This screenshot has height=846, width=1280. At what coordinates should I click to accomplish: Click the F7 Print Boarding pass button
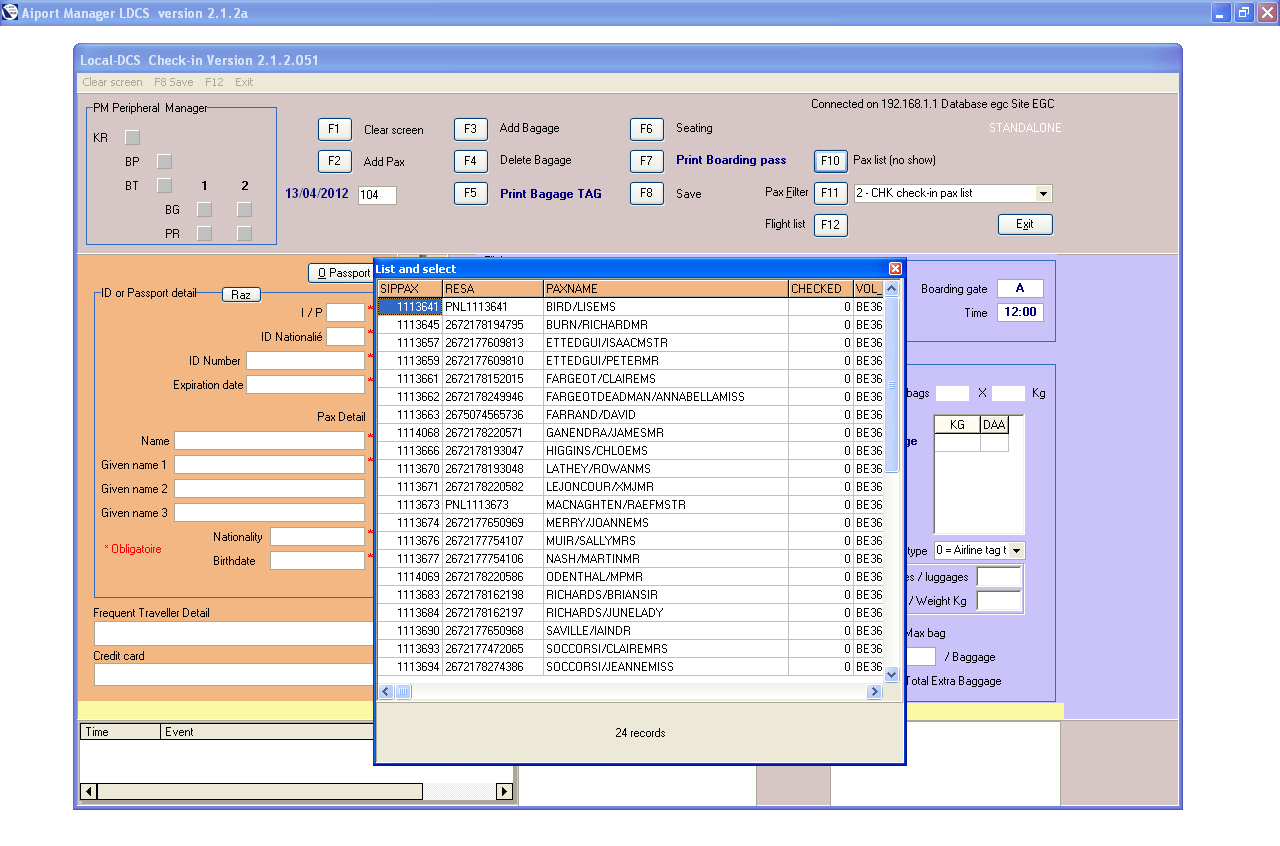(x=647, y=161)
